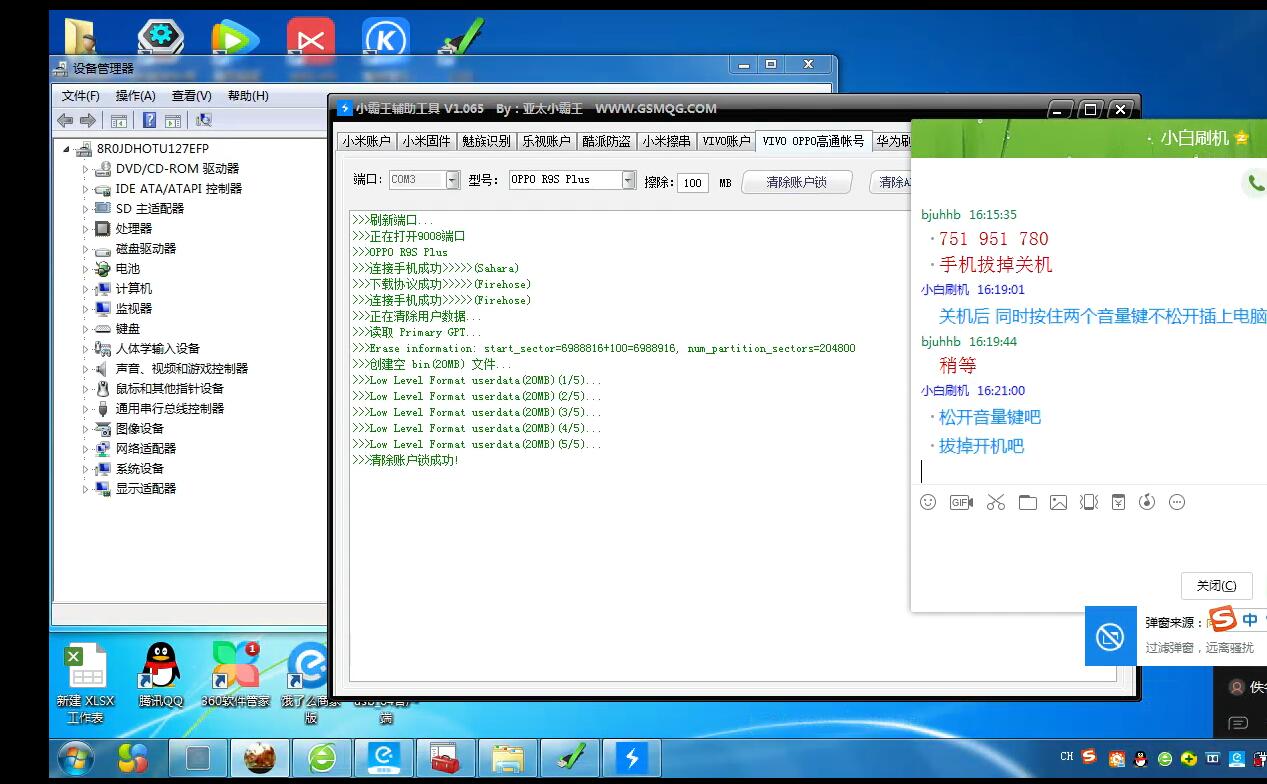Collapse the 8R0JDHOTU127EFP root node
The width and height of the screenshot is (1267, 784).
pos(67,149)
